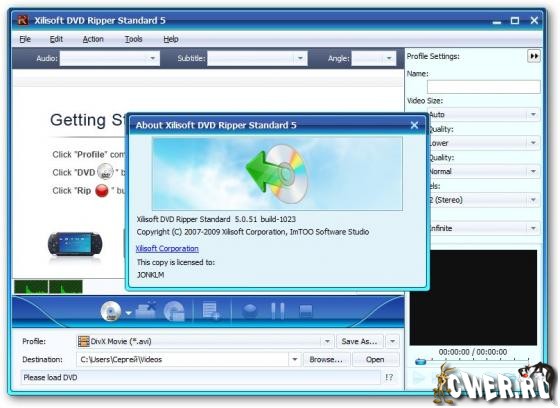Click the Destination path field
This screenshot has width=560, height=408.
click(182, 359)
